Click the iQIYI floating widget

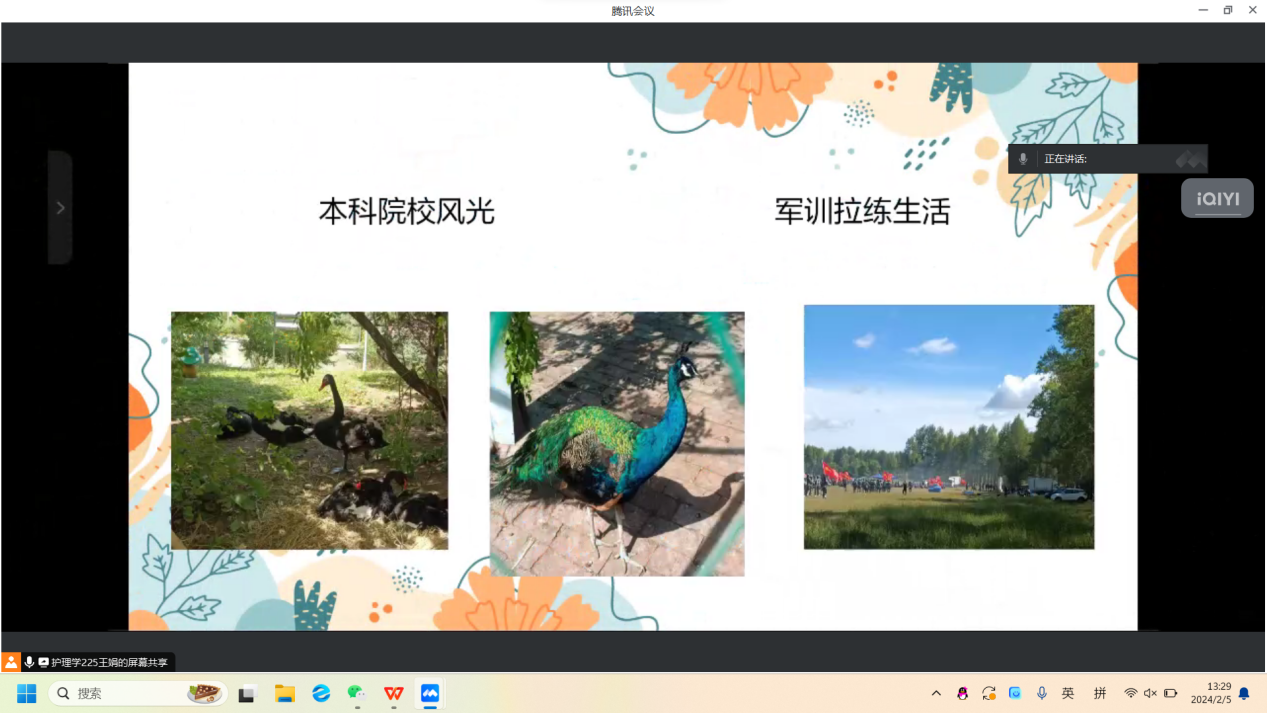click(x=1217, y=198)
